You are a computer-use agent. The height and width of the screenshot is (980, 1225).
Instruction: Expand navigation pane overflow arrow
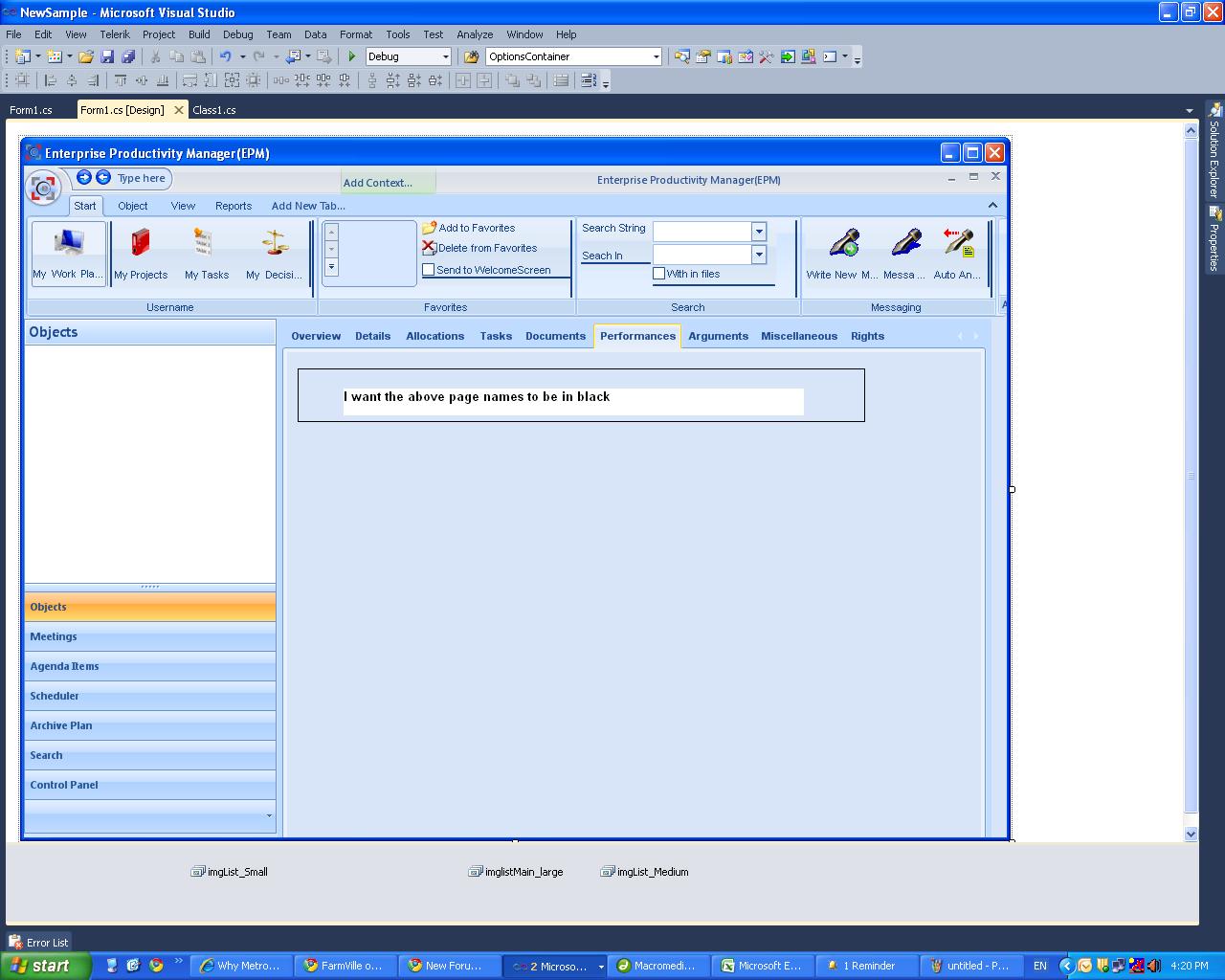click(269, 816)
